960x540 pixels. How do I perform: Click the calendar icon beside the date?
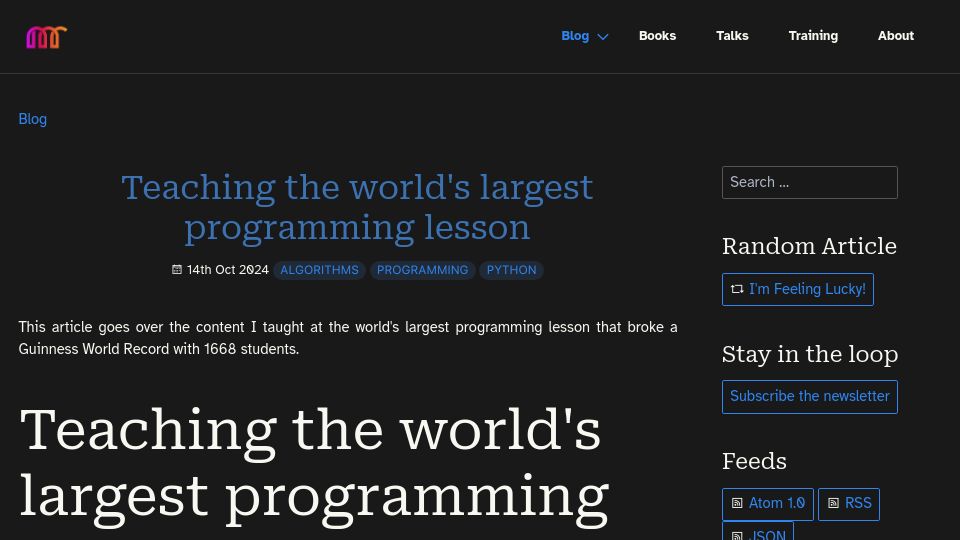pyautogui.click(x=177, y=269)
